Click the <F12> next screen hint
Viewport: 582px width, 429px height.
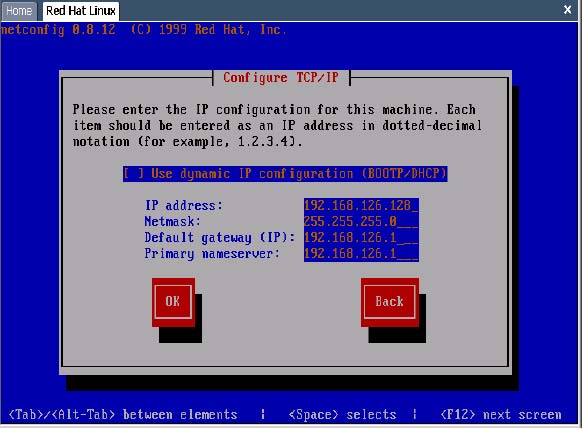pyautogui.click(x=501, y=415)
